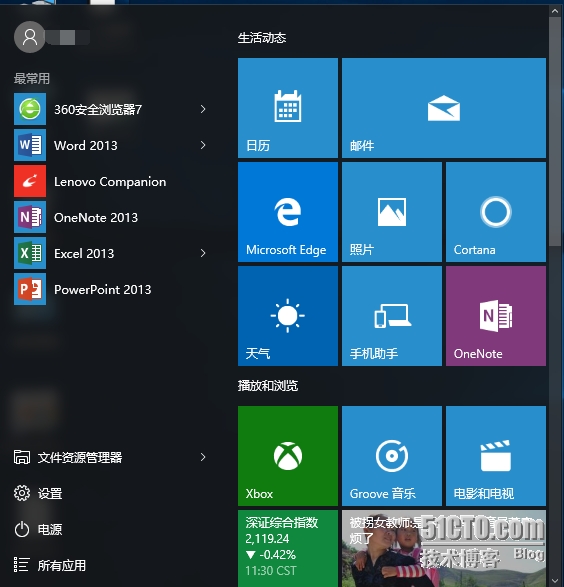Click the 生活动态 group heading
Image resolution: width=564 pixels, height=587 pixels.
click(262, 38)
